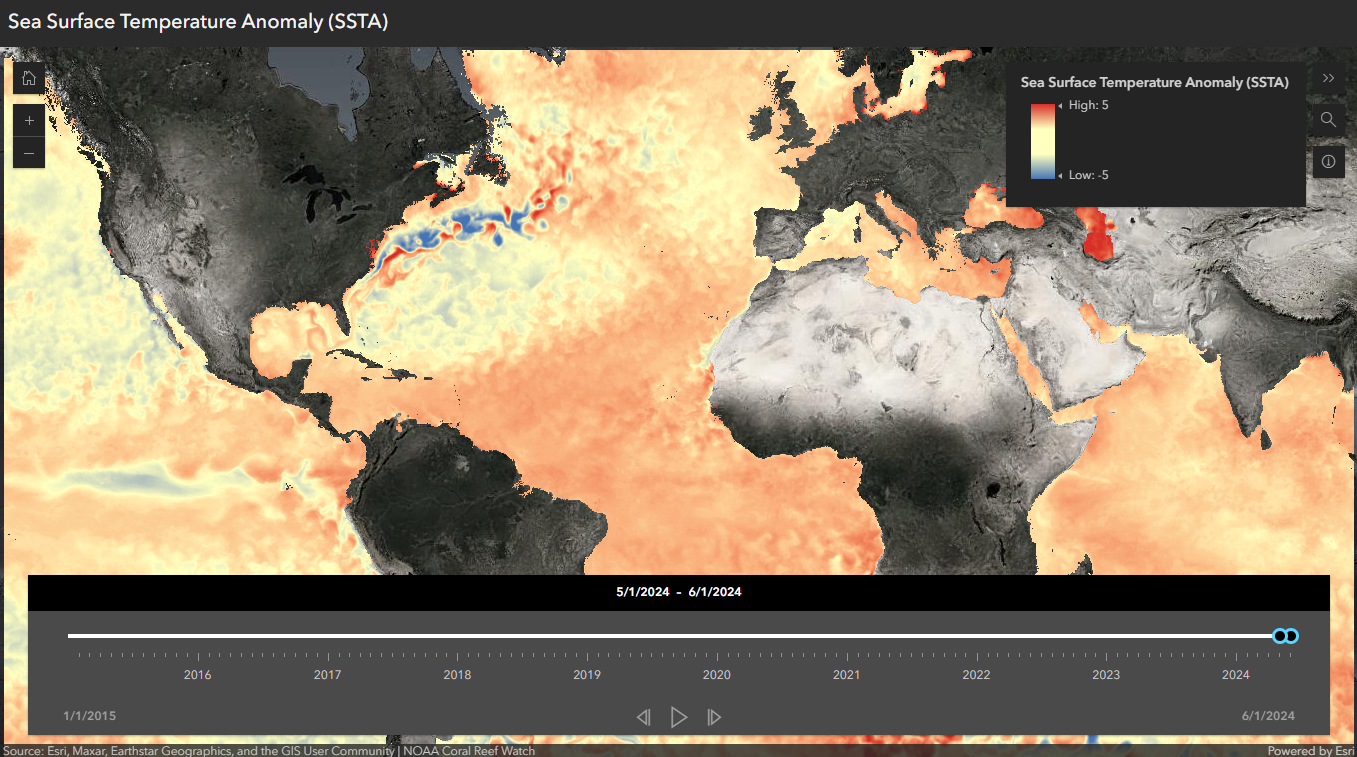Click the SSTA legend color ramp
This screenshot has width=1357, height=757.
pos(1042,140)
